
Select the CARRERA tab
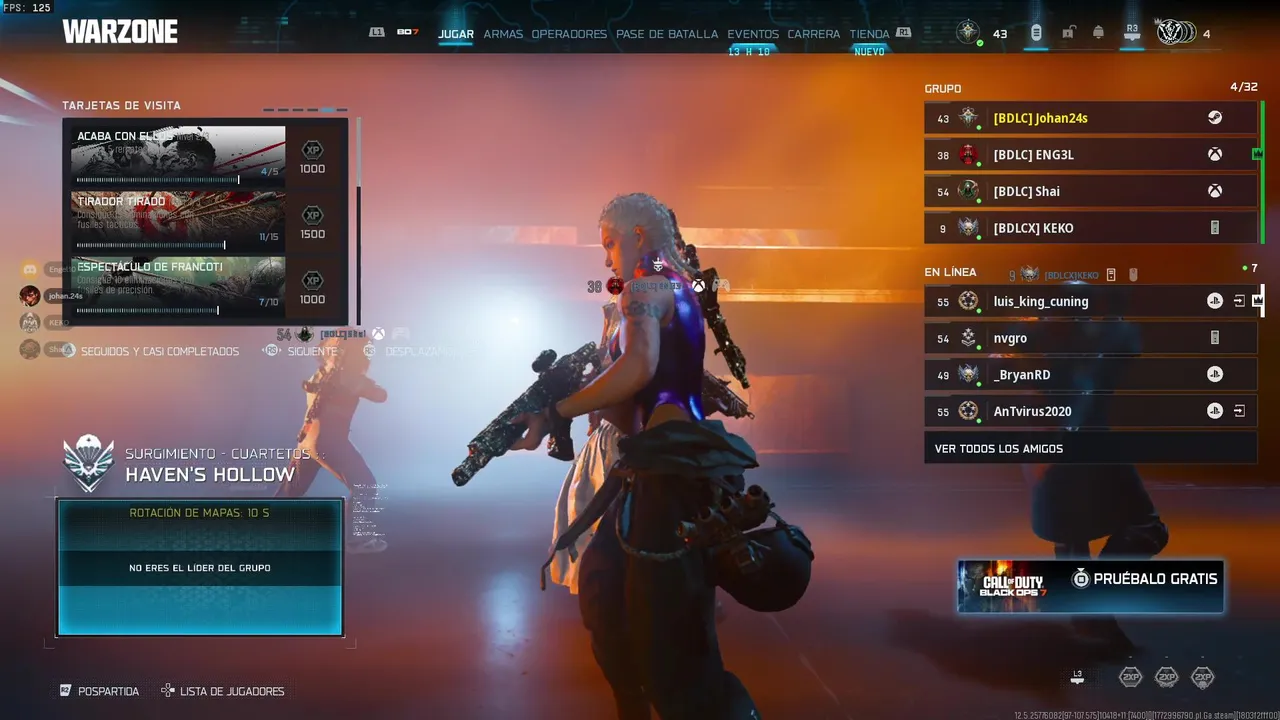coord(814,34)
